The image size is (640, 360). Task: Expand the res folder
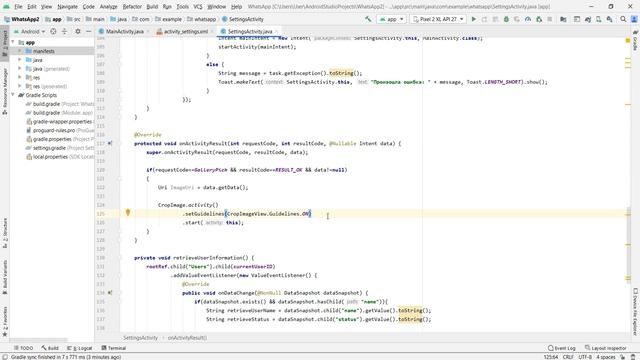(20, 77)
